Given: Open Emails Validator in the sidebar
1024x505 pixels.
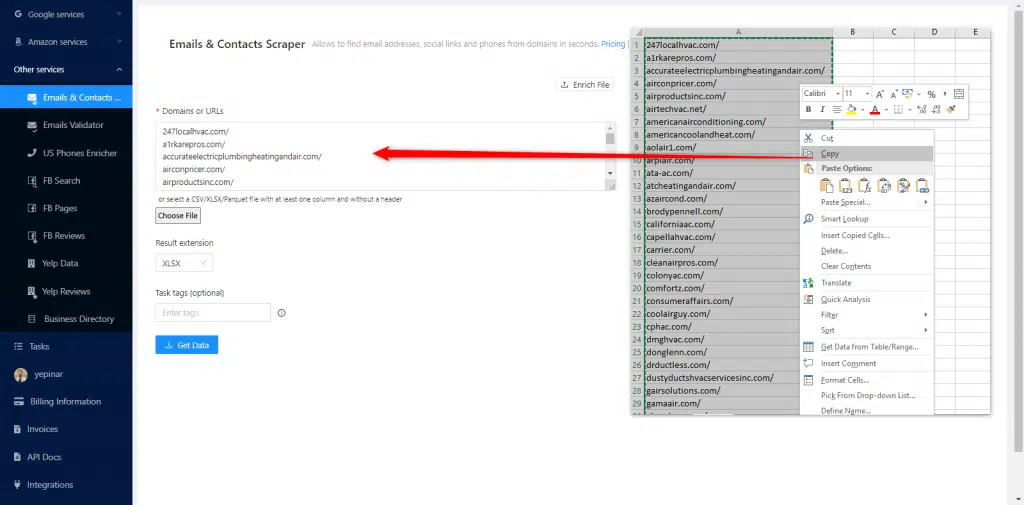Looking at the screenshot, I should click(73, 125).
